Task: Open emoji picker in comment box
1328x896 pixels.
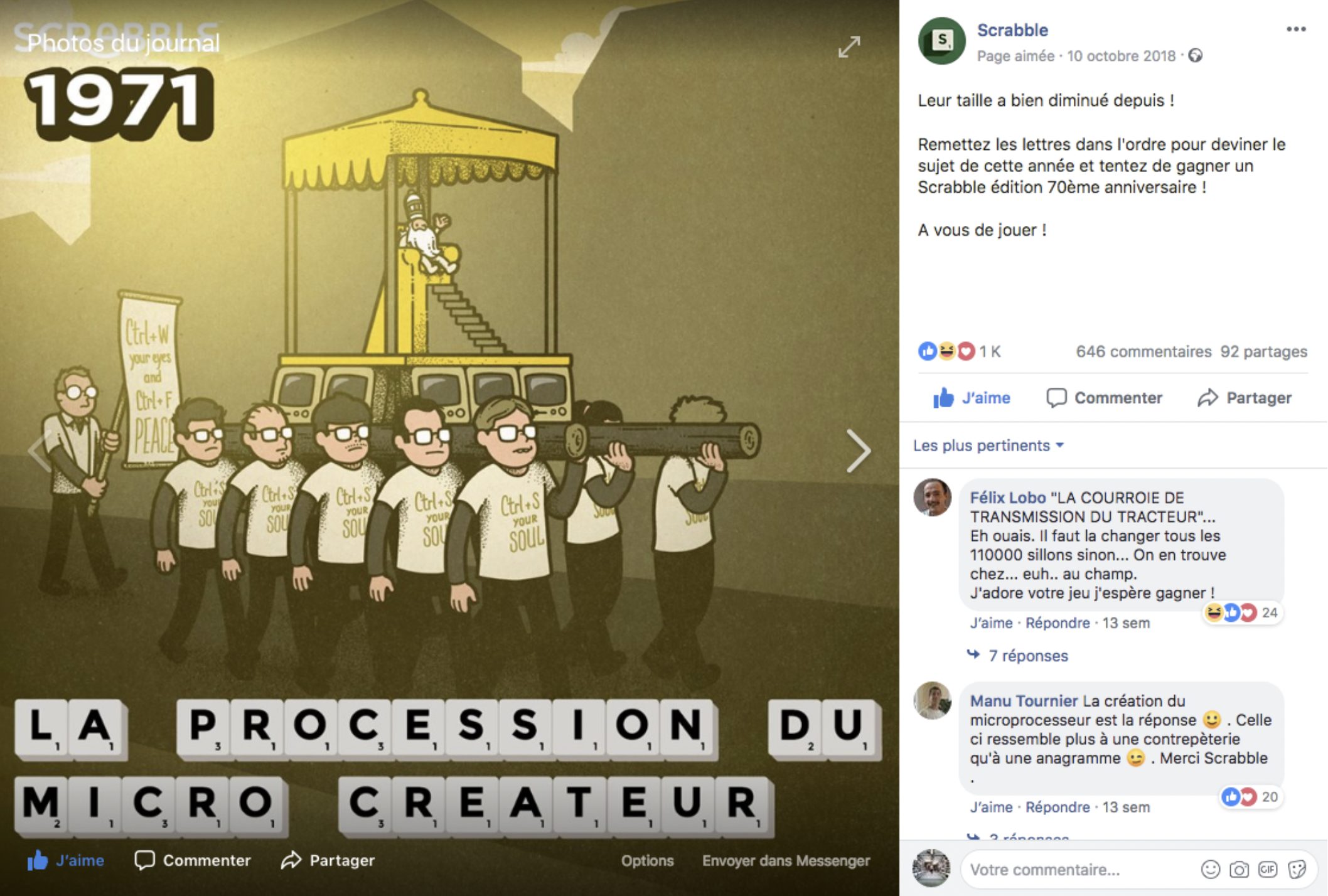Action: [x=1210, y=869]
